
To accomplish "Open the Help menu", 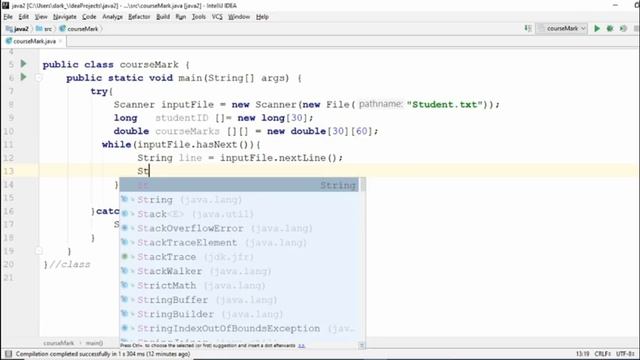I will coord(262,17).
